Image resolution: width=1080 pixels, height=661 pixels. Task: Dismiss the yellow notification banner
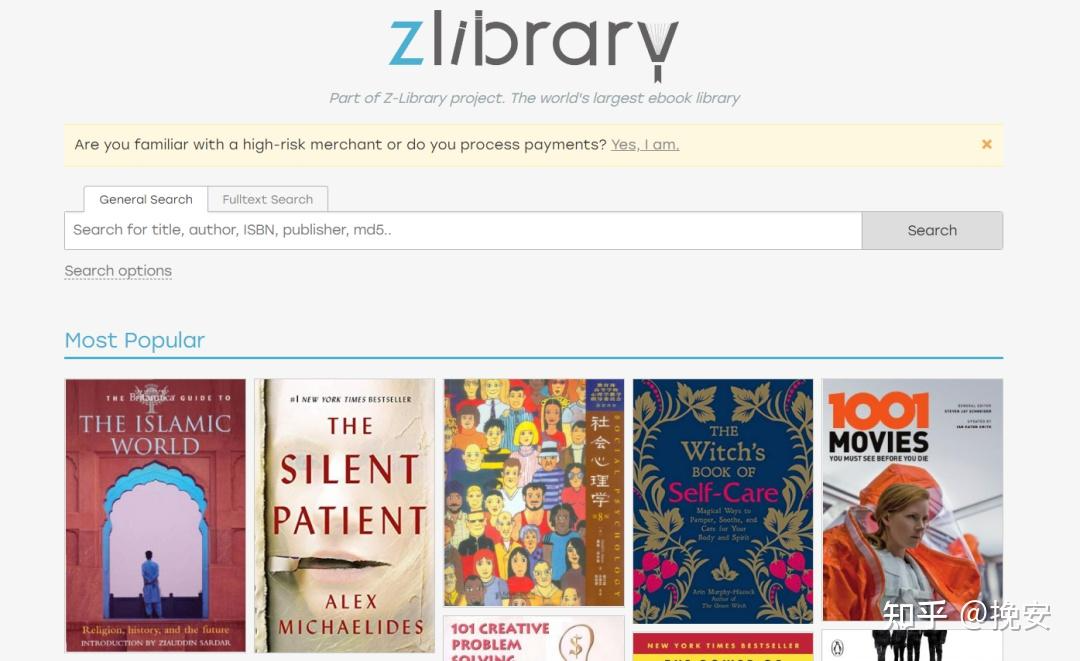(x=986, y=144)
